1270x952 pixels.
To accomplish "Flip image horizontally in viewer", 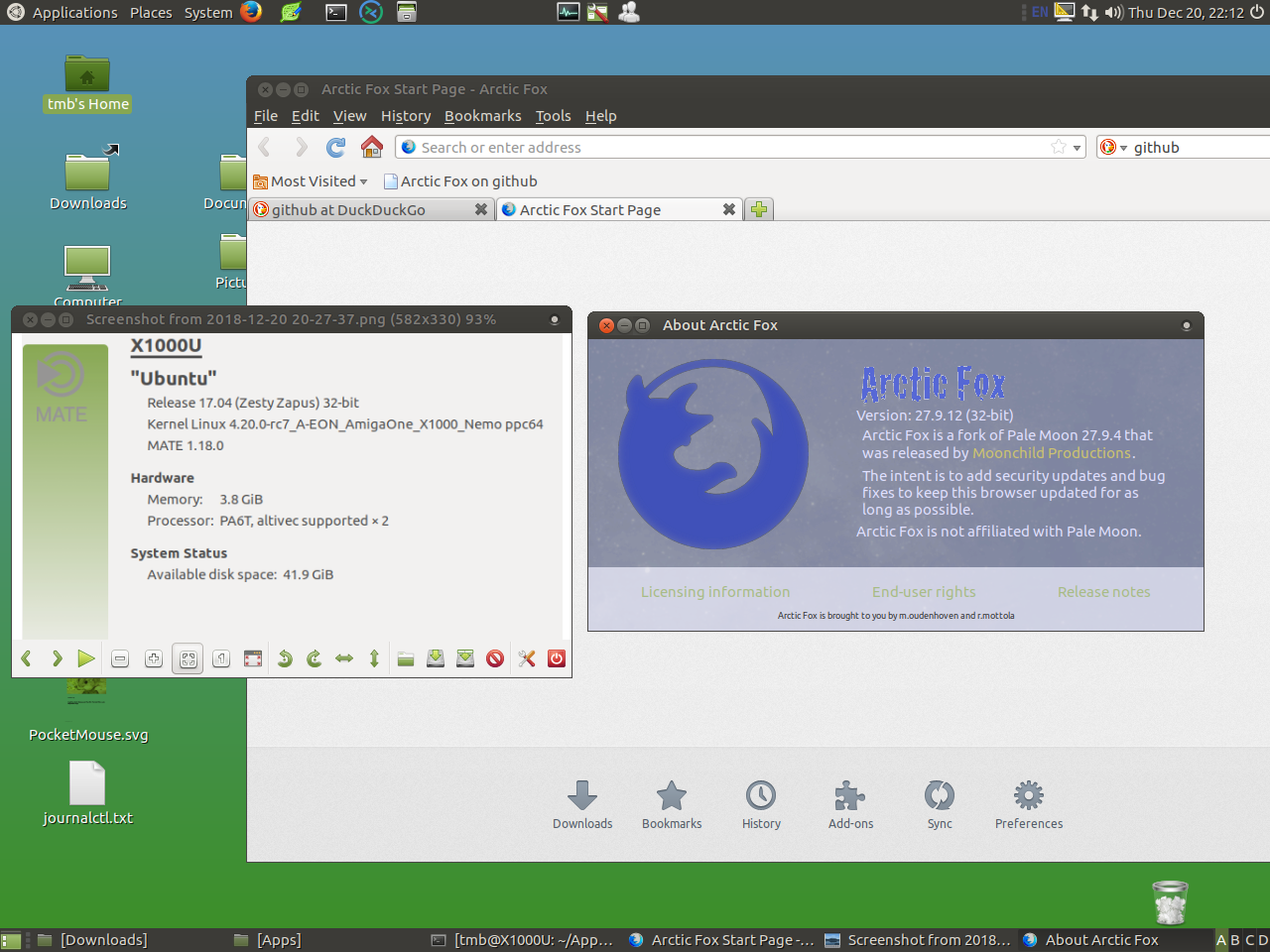I will point(344,658).
